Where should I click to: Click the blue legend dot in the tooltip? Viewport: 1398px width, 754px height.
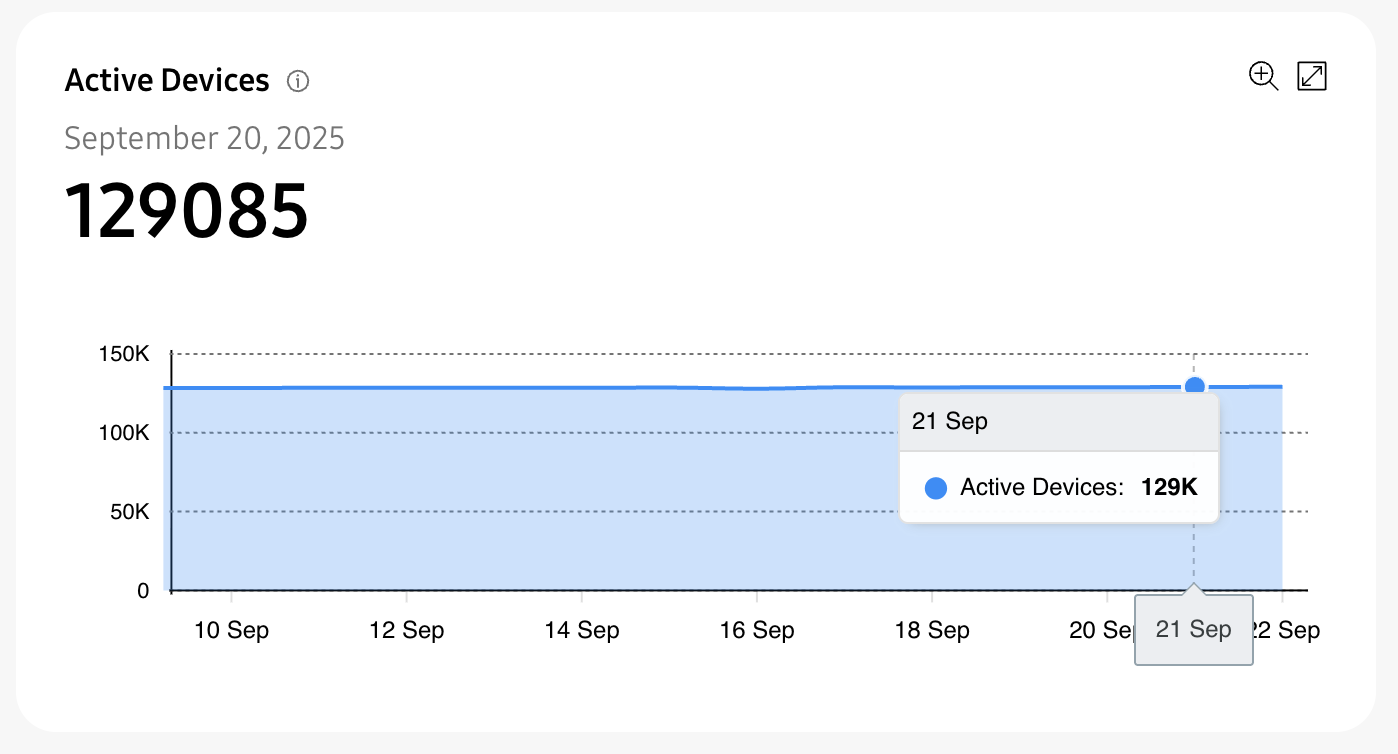point(935,487)
